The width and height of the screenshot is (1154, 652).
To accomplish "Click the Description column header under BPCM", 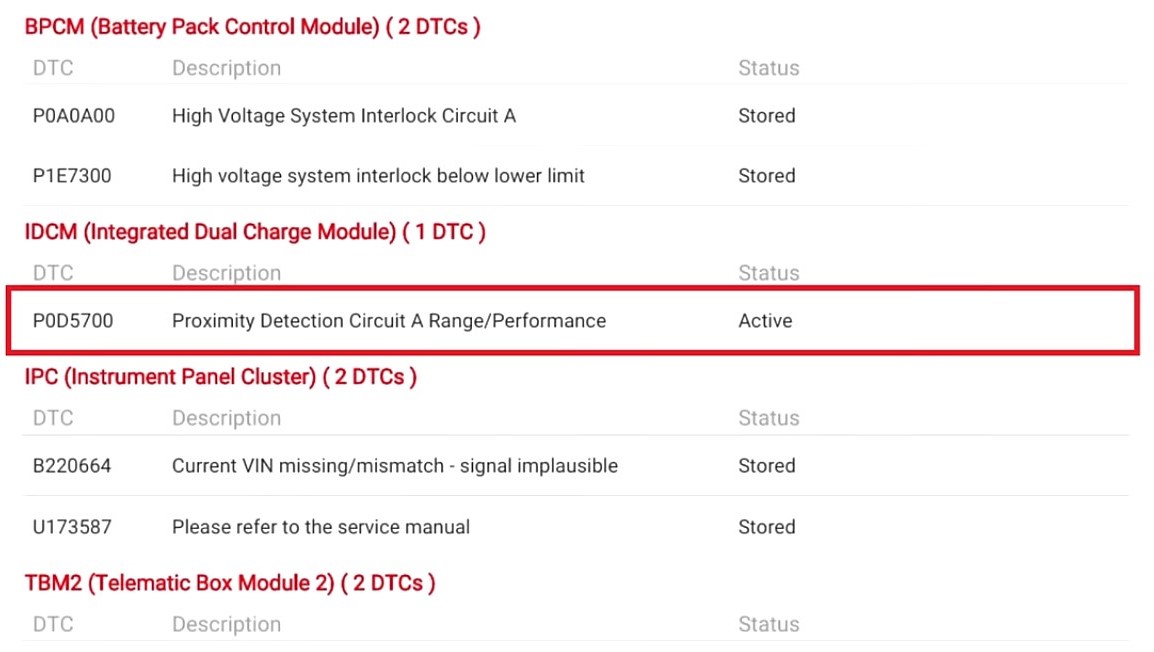I will [226, 68].
